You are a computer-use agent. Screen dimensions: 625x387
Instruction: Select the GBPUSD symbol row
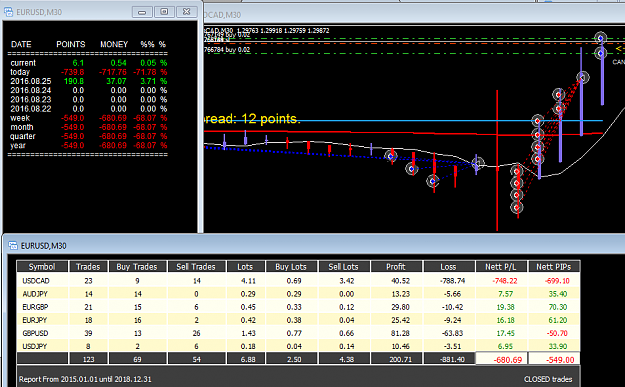coord(298,333)
